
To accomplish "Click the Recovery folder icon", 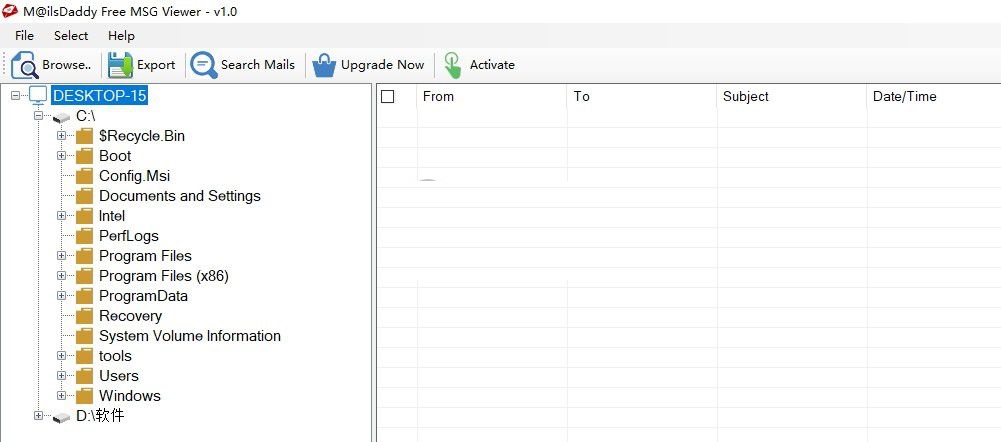I will 84,316.
